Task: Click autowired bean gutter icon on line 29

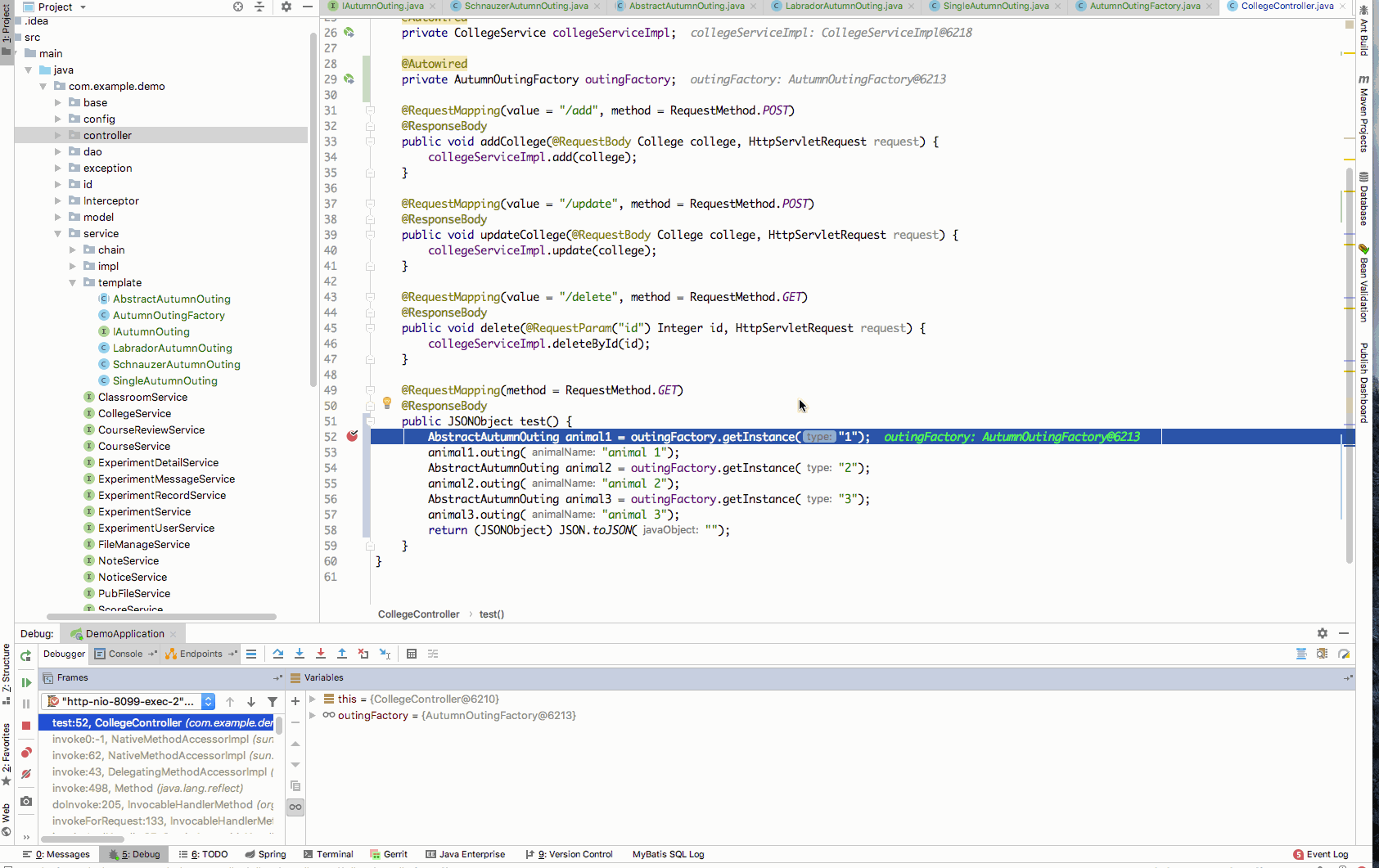Action: (x=349, y=79)
